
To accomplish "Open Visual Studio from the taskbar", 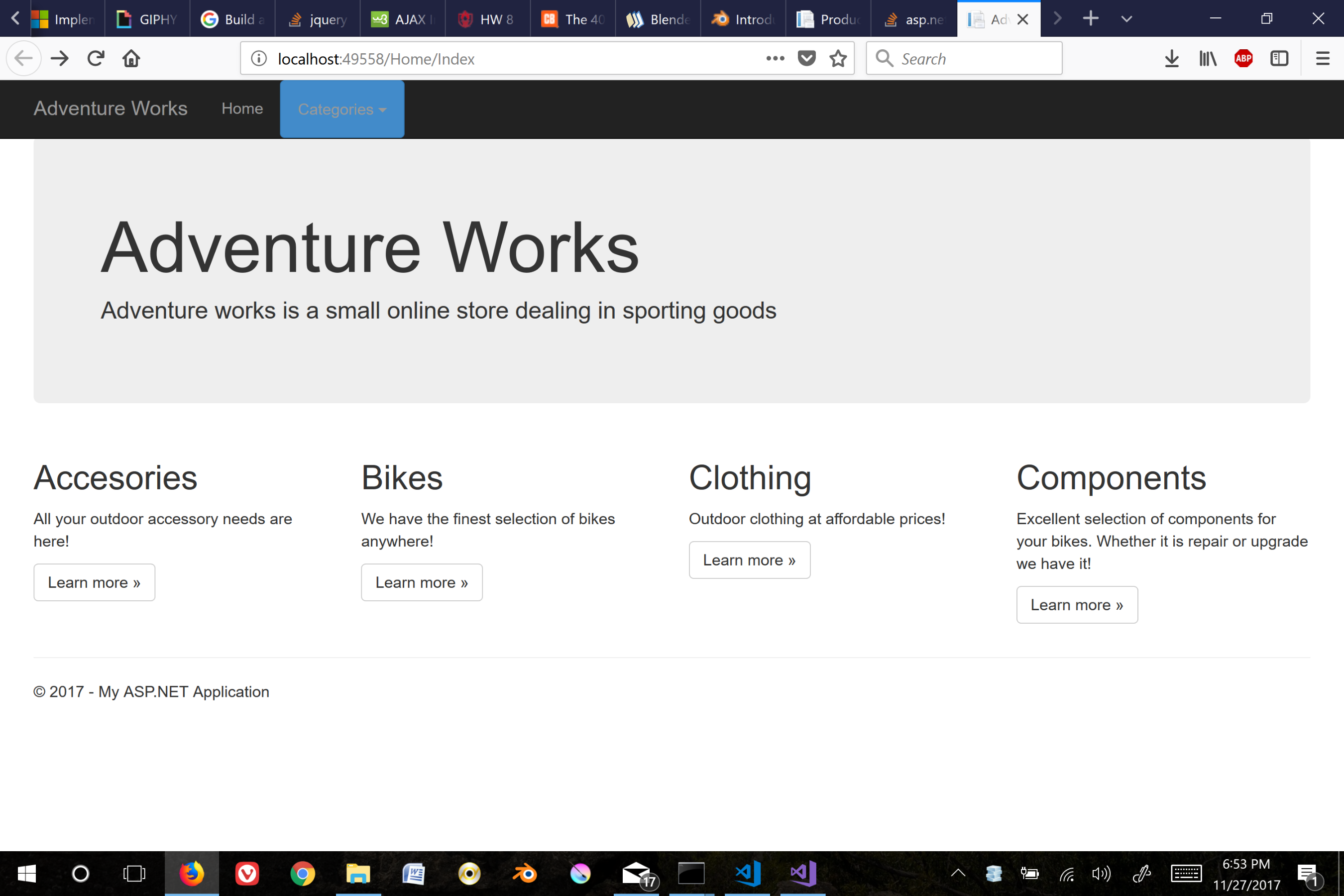I will click(x=802, y=873).
